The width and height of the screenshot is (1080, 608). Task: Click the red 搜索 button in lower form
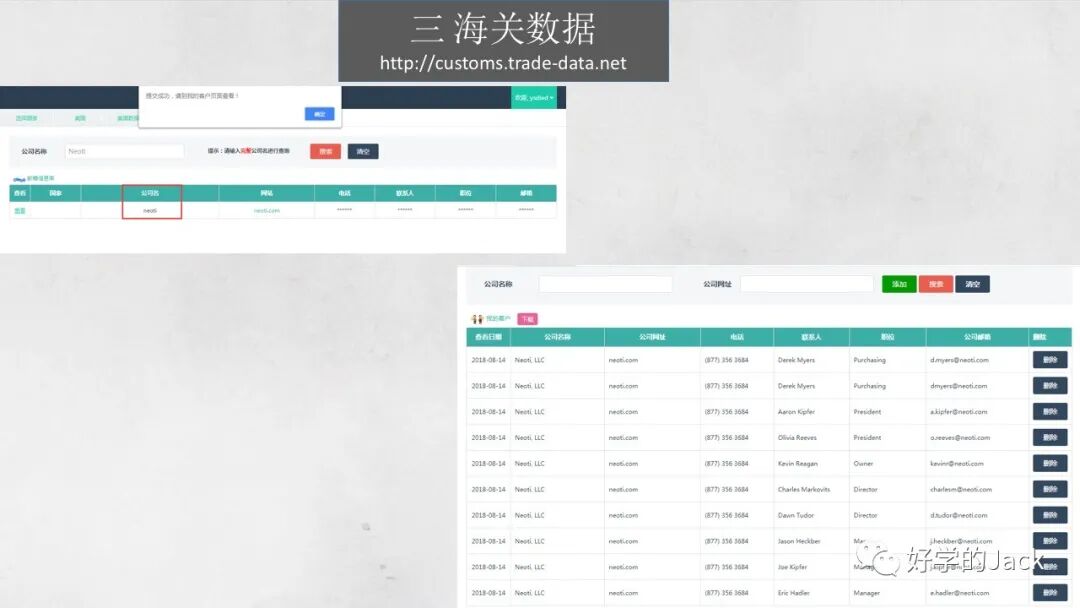pyautogui.click(x=936, y=284)
